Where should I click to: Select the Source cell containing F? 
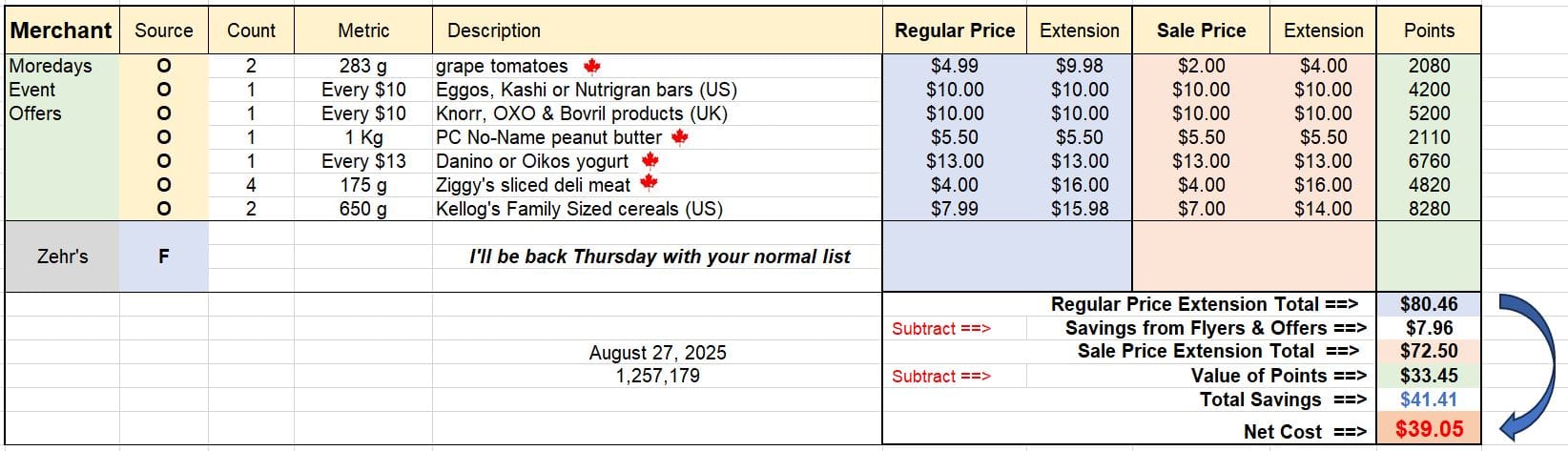pyautogui.click(x=164, y=256)
